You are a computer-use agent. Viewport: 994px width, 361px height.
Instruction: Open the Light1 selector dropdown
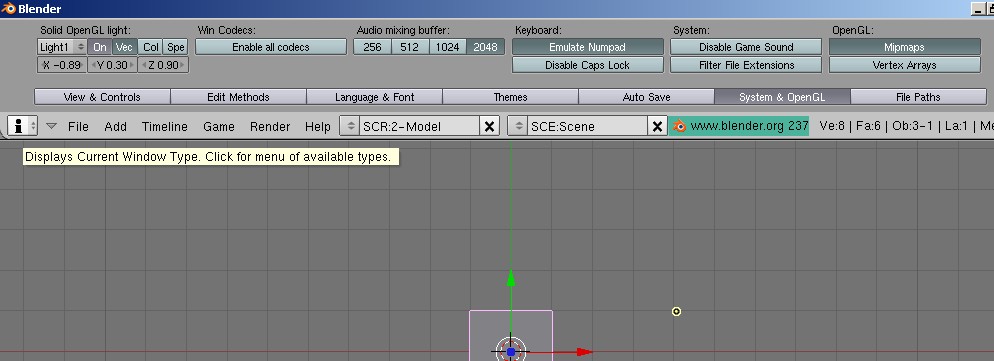click(x=62, y=47)
